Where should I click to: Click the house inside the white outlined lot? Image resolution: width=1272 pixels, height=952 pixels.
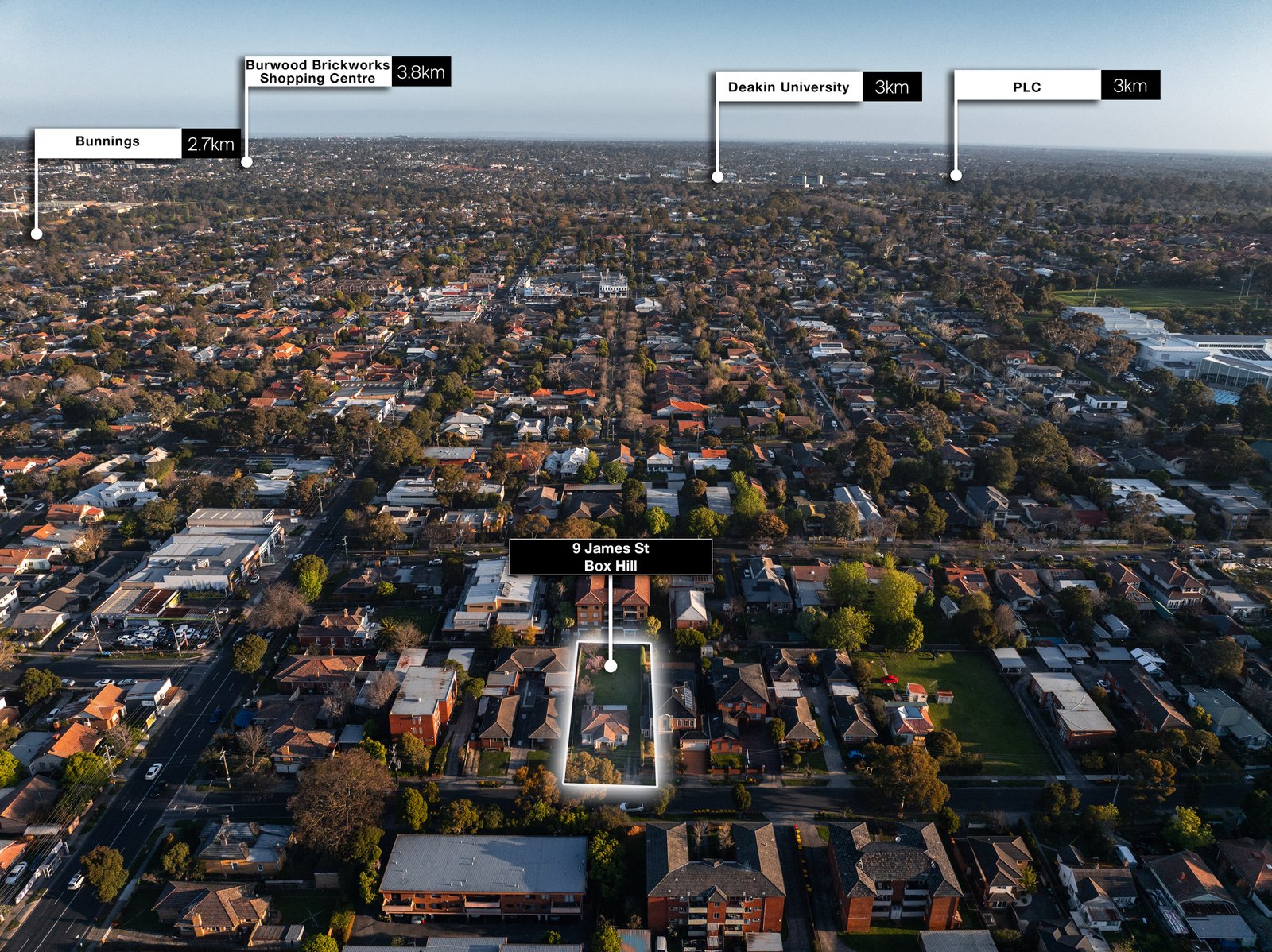[604, 726]
